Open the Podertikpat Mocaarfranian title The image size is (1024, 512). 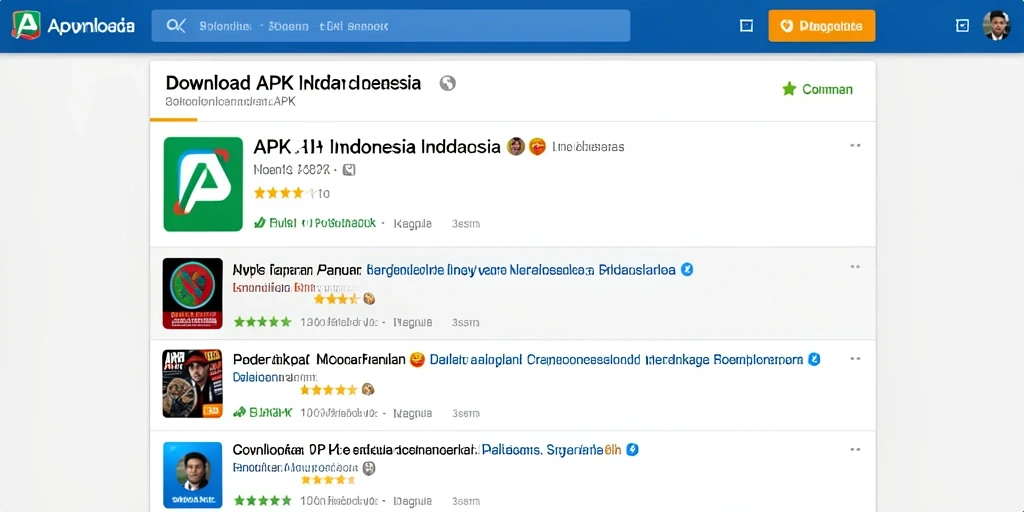tap(319, 360)
